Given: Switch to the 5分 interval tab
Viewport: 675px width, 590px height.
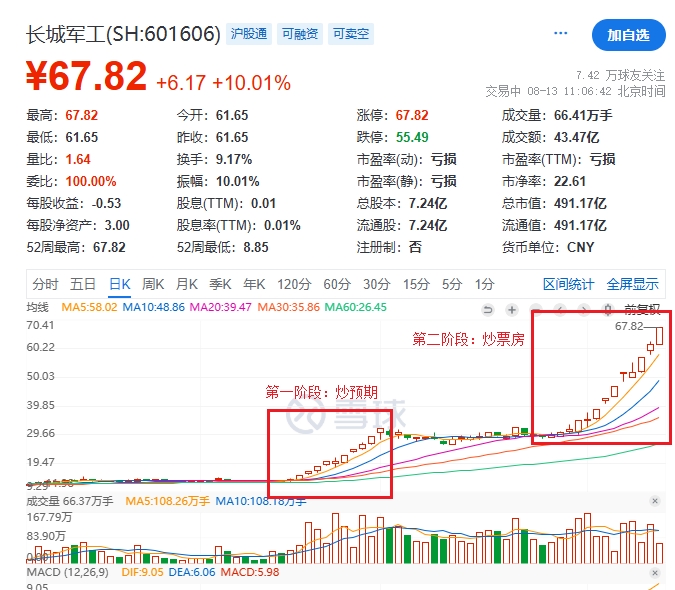Looking at the screenshot, I should (x=452, y=284).
